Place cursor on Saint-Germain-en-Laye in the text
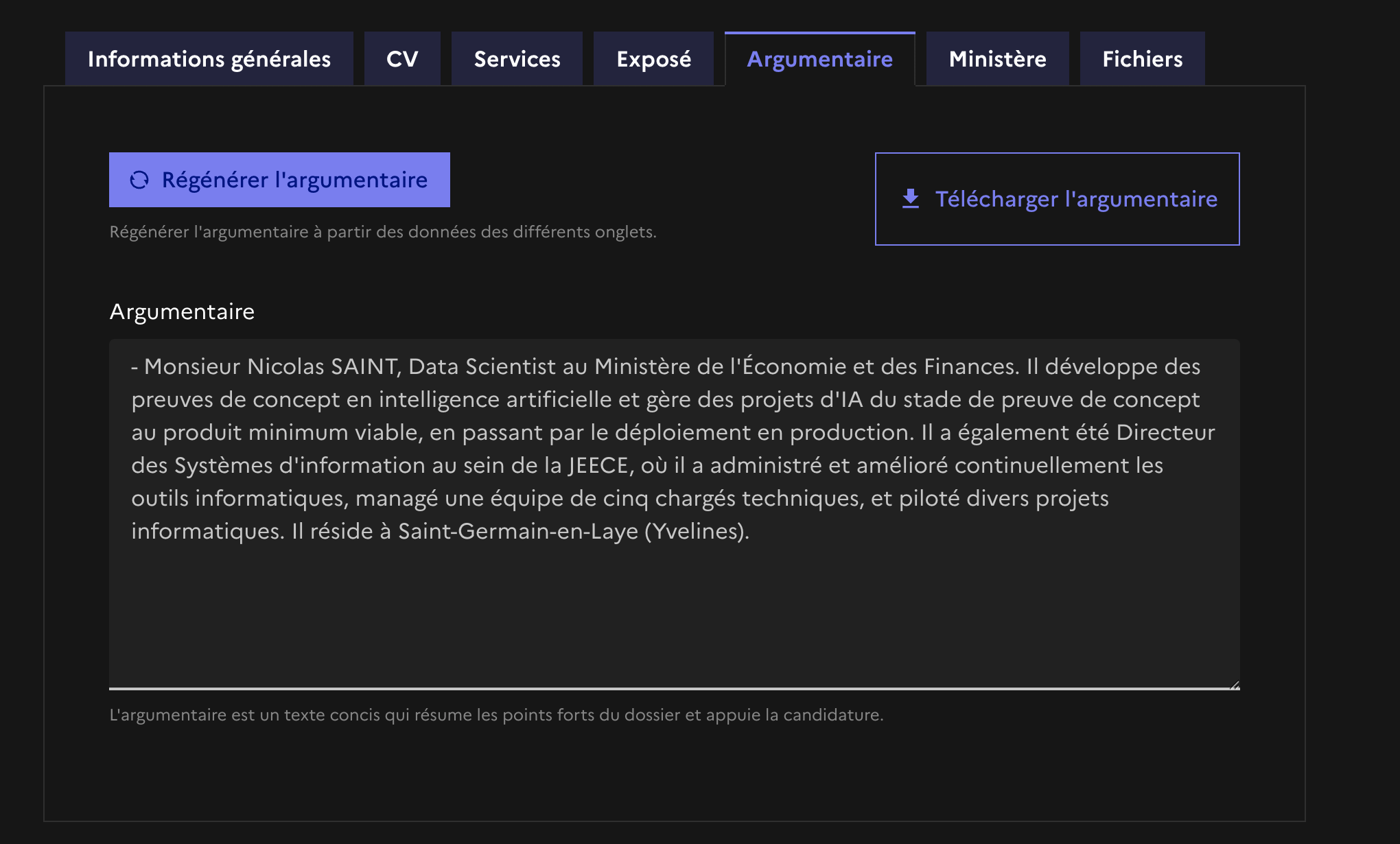 [518, 531]
